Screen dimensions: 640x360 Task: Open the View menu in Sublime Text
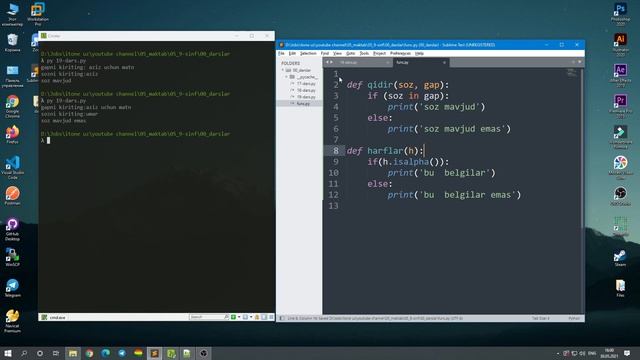pyautogui.click(x=337, y=53)
